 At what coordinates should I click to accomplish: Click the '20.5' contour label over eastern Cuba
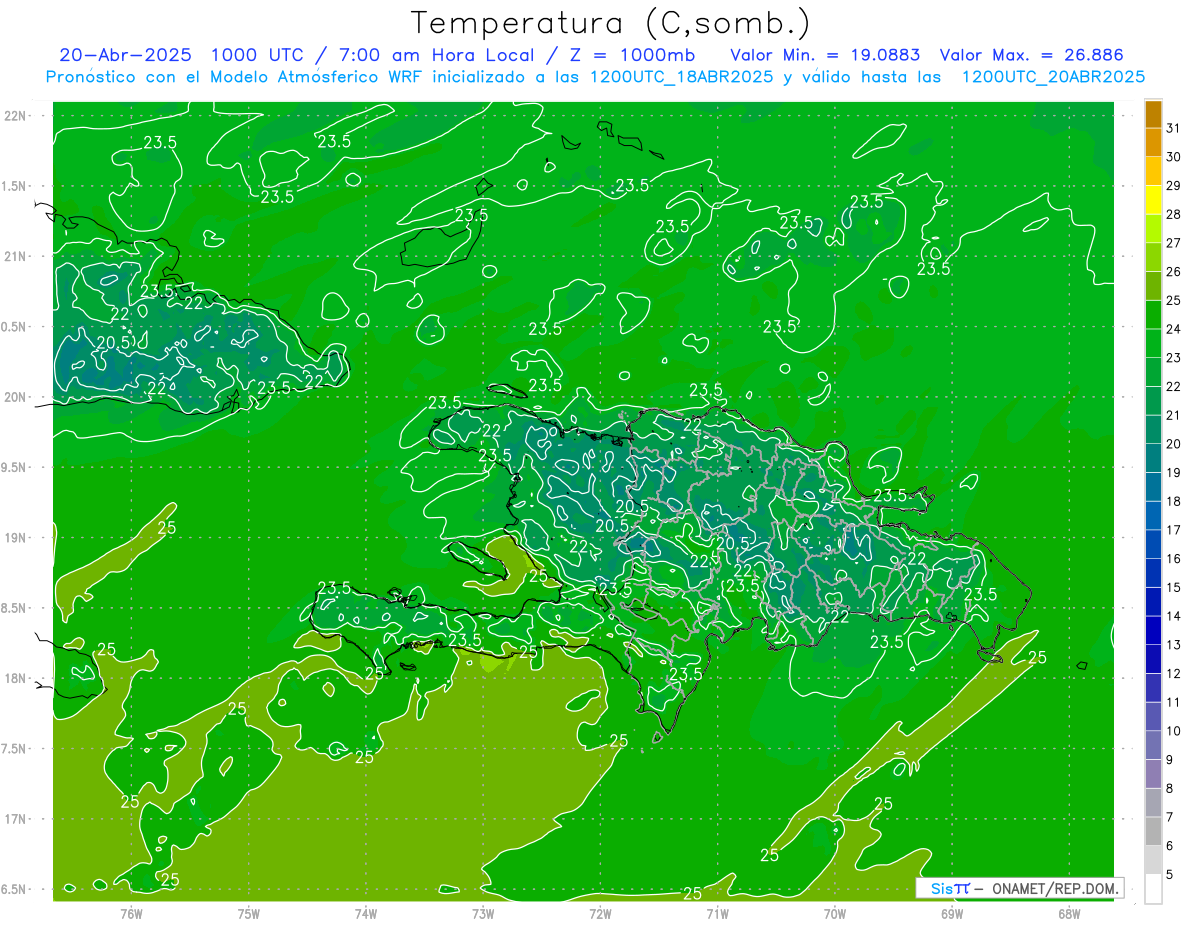113,342
